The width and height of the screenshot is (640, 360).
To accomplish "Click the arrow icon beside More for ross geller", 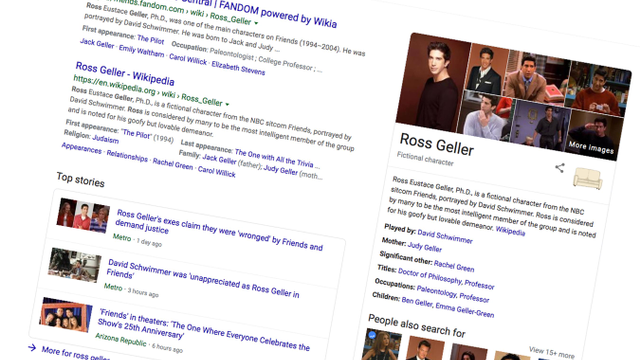I will click(32, 347).
